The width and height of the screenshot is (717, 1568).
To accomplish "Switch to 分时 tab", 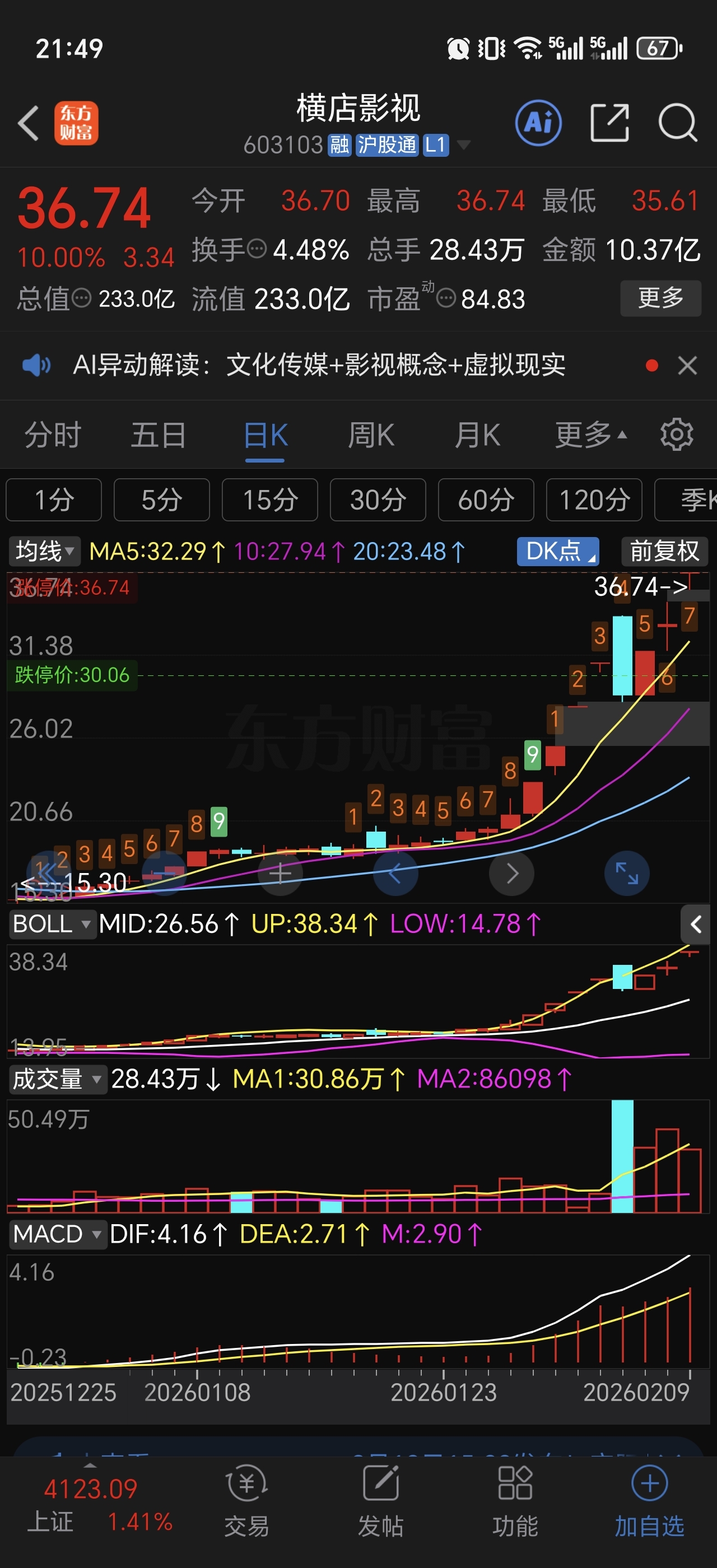I will coord(53,435).
